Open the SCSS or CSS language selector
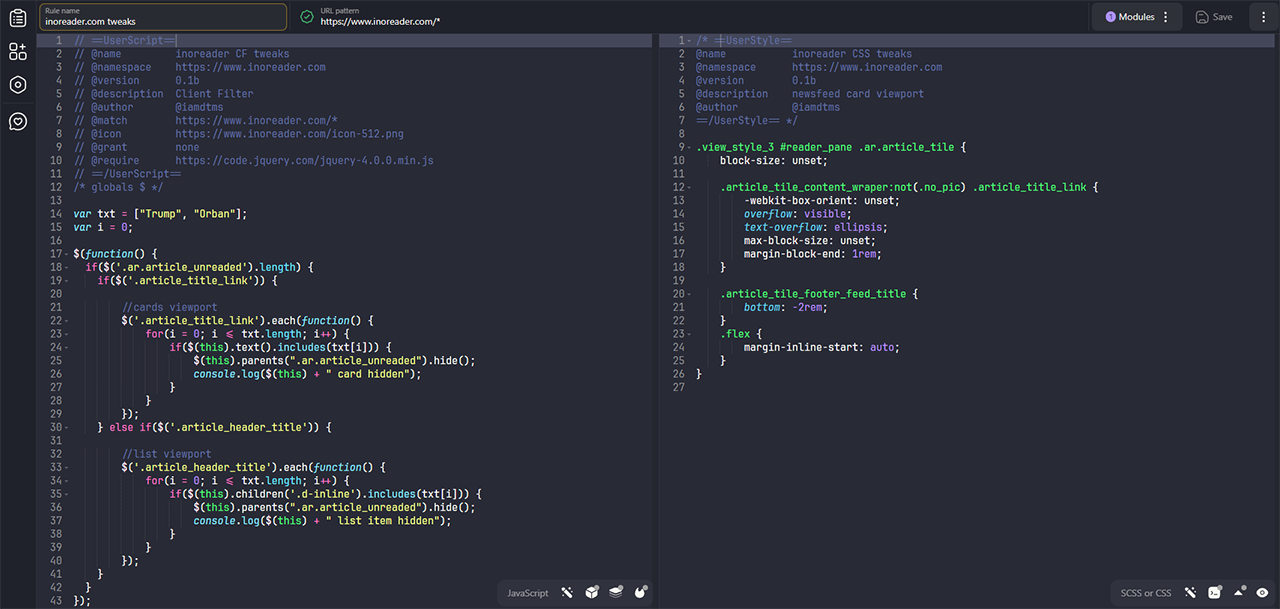This screenshot has height=609, width=1280. click(1145, 593)
